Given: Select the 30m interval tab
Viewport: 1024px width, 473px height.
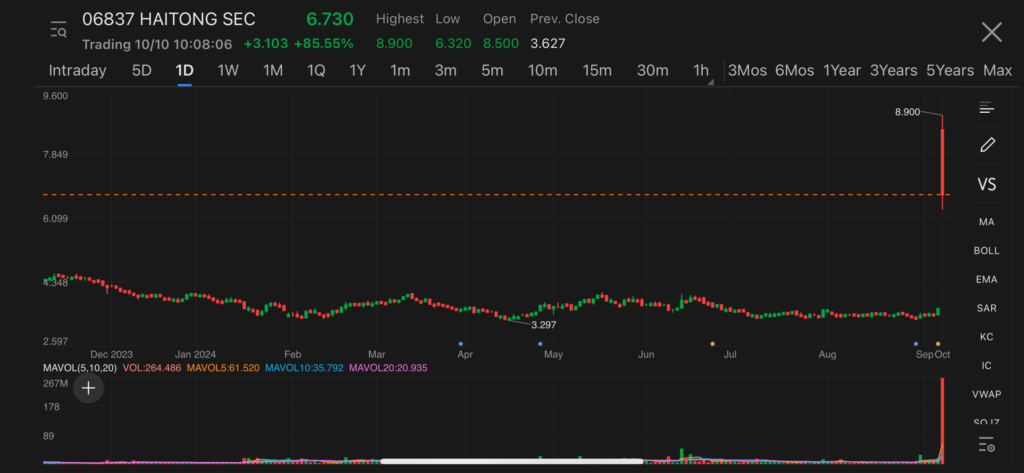Looking at the screenshot, I should pyautogui.click(x=652, y=71).
